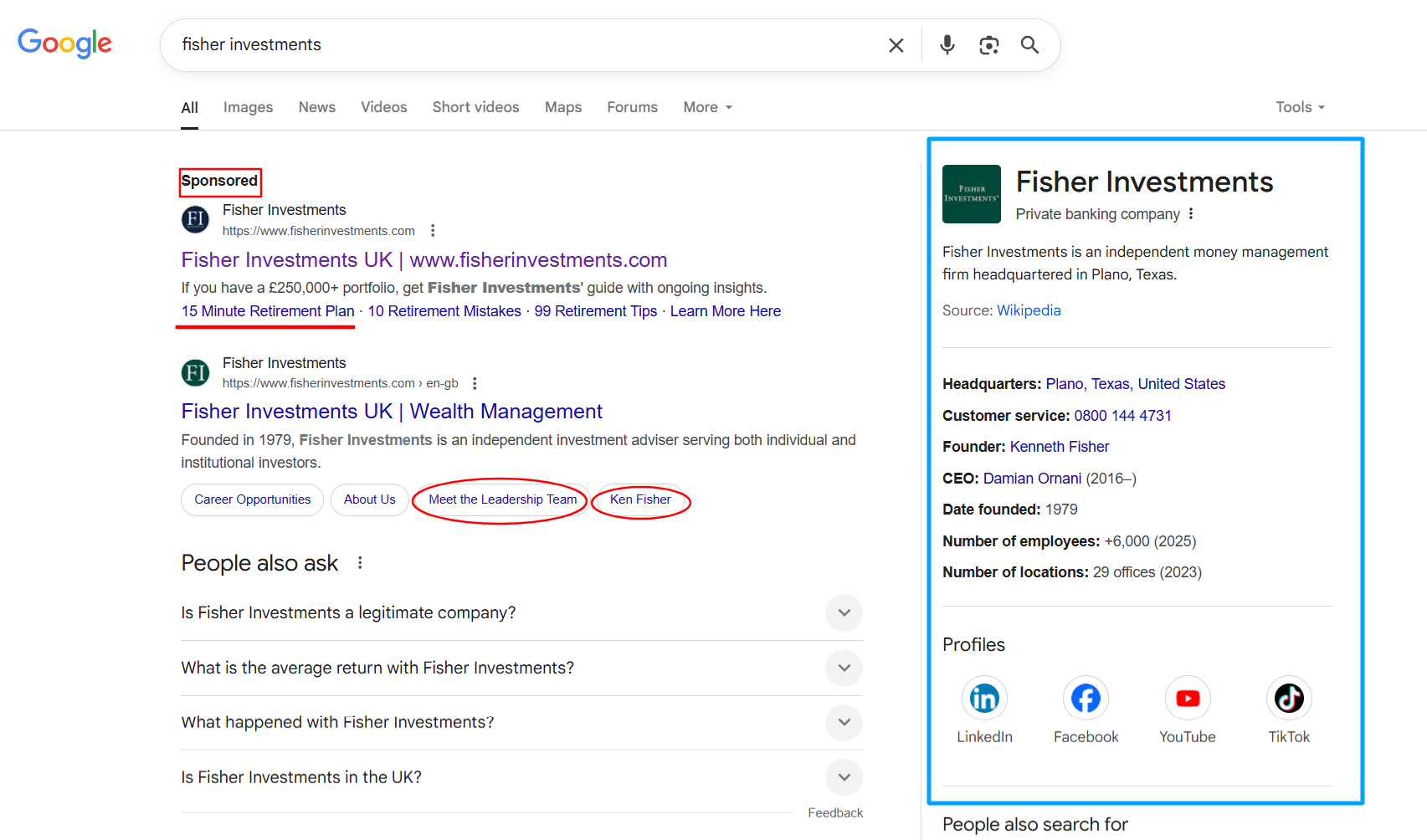The width and height of the screenshot is (1427, 840).
Task: Expand 'Is Fisher Investments in the UK?'
Action: click(x=844, y=777)
